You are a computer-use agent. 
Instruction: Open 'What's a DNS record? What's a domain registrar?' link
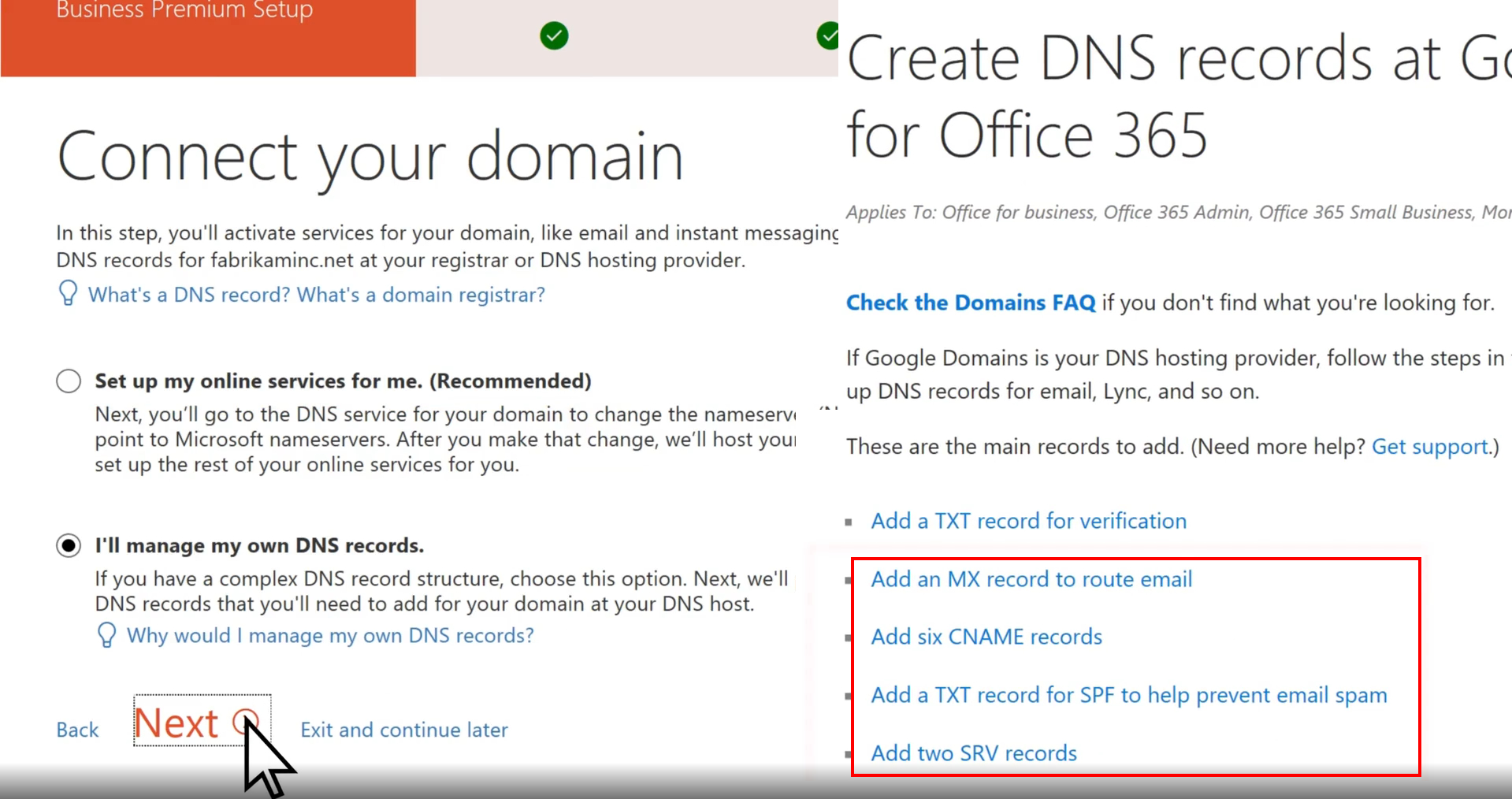tap(317, 295)
